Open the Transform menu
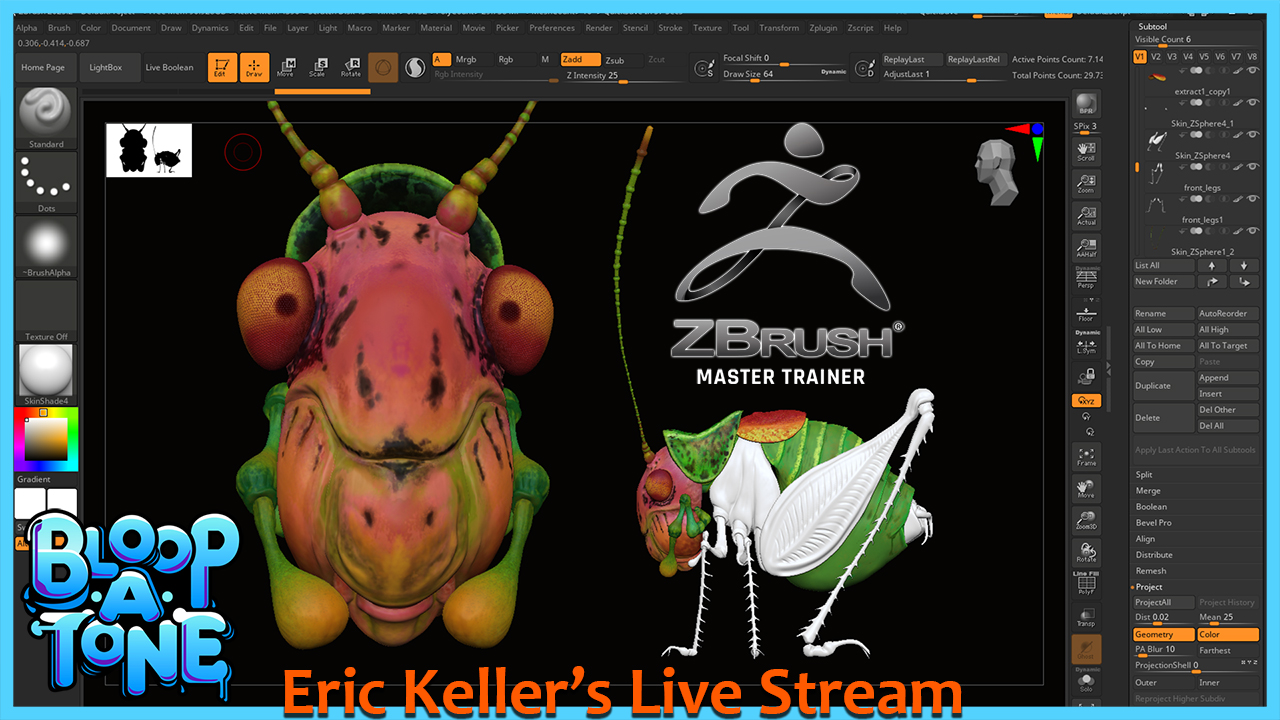This screenshot has height=720, width=1280. point(779,28)
